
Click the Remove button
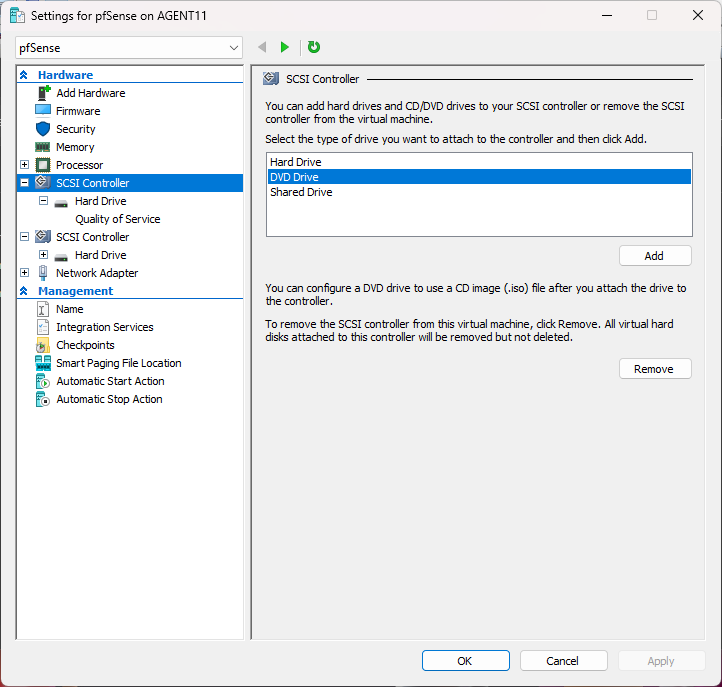(654, 369)
